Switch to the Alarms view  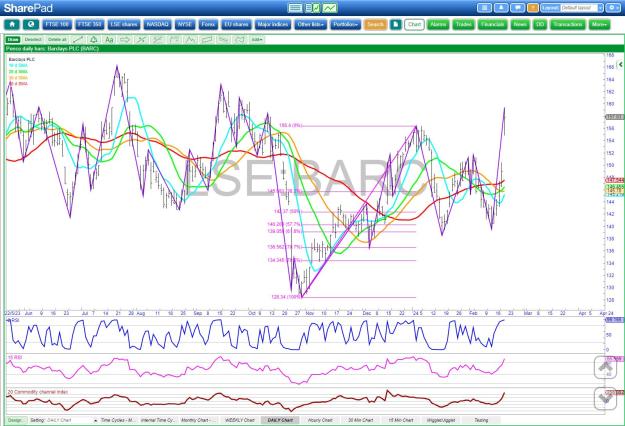438,24
